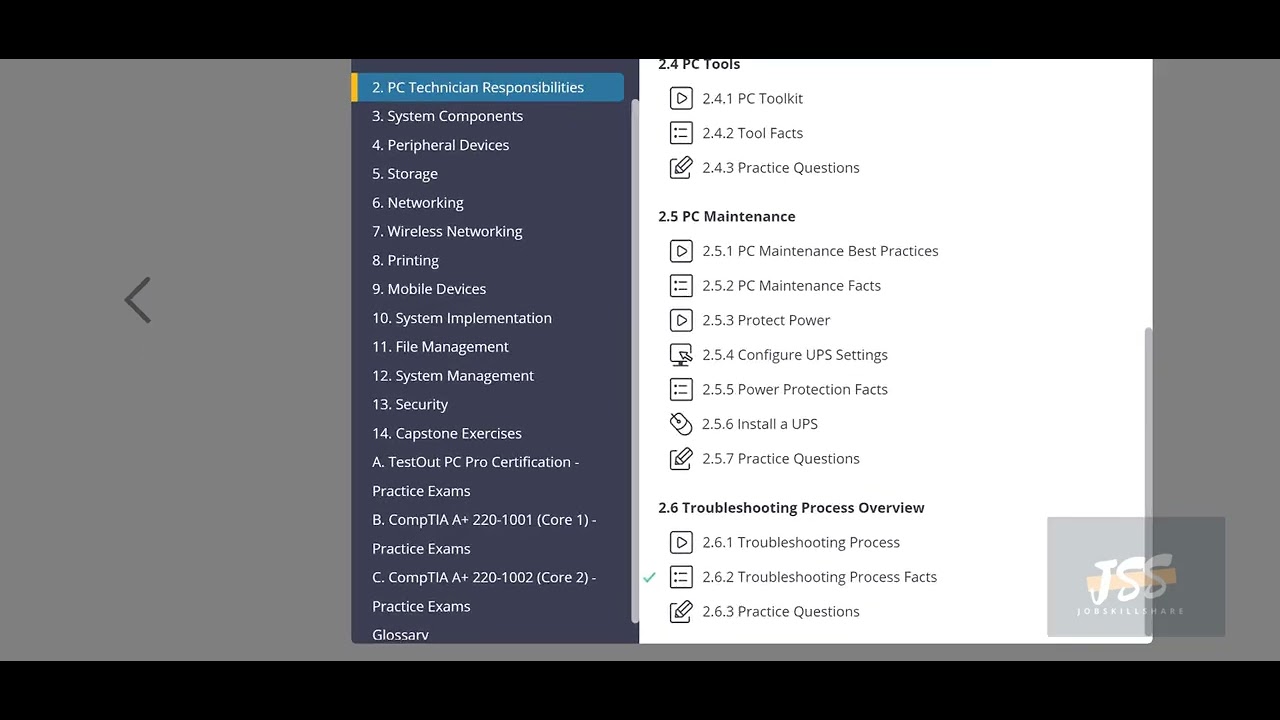The width and height of the screenshot is (1280, 720).
Task: Click the mouse icon beside Install a UPS
Action: [x=681, y=424]
